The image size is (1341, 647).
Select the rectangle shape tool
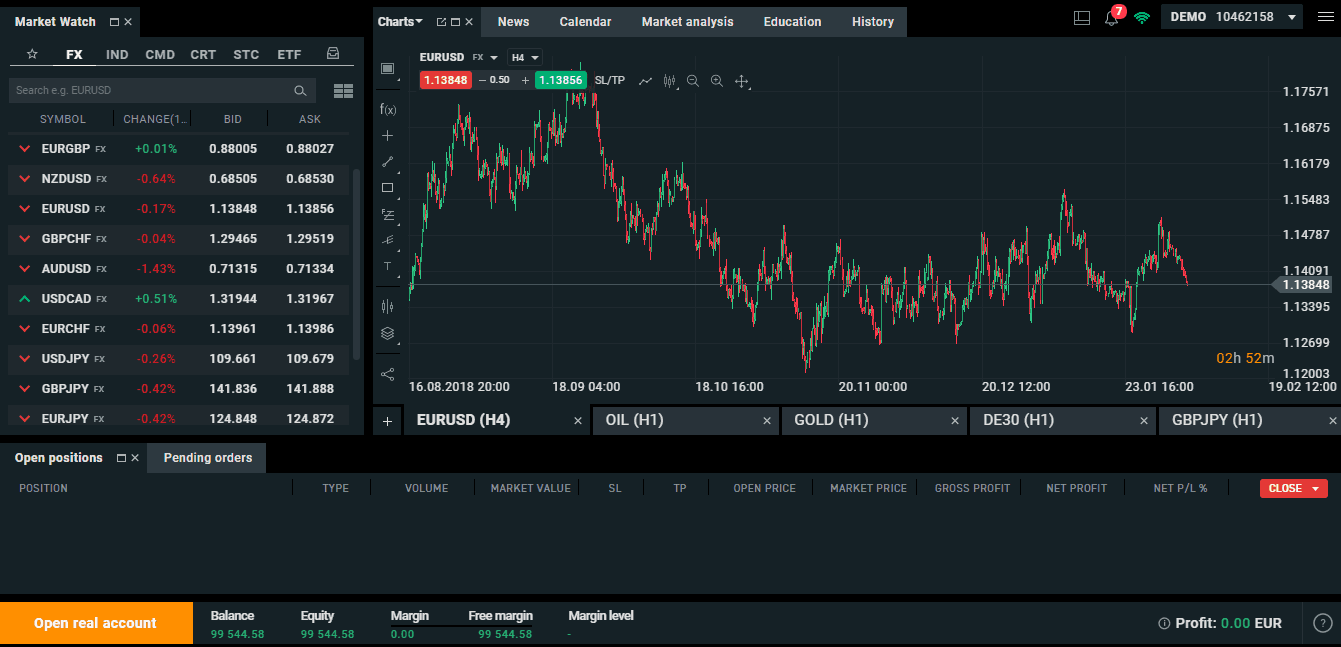388,187
